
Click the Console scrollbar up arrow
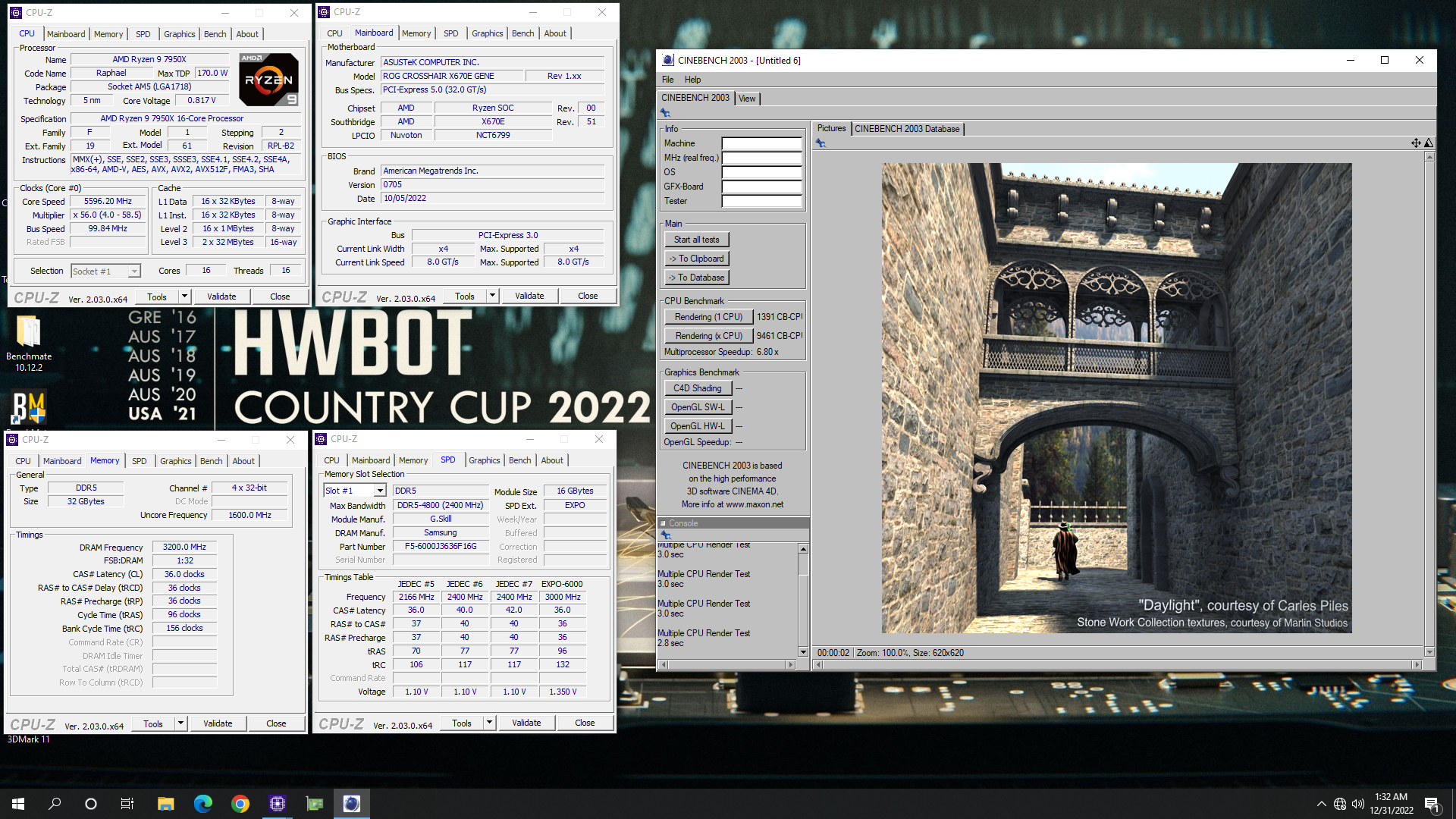pos(803,548)
